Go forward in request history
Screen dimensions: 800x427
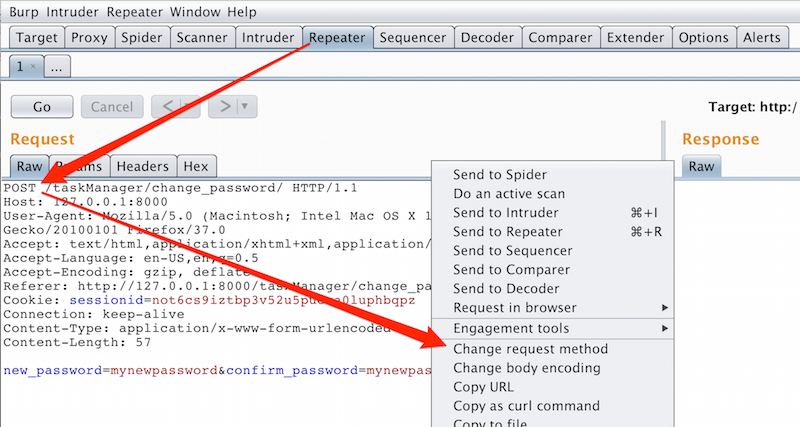coord(224,107)
